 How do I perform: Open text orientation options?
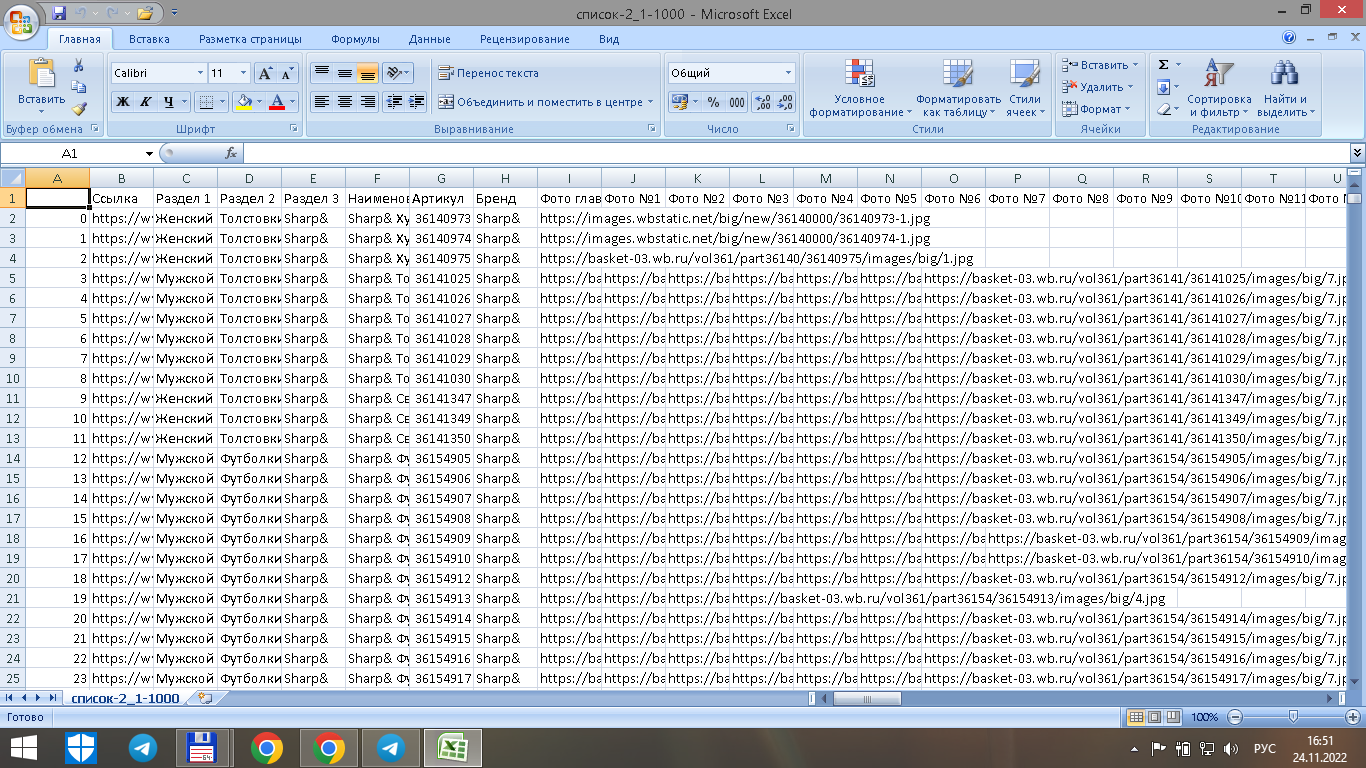[397, 73]
